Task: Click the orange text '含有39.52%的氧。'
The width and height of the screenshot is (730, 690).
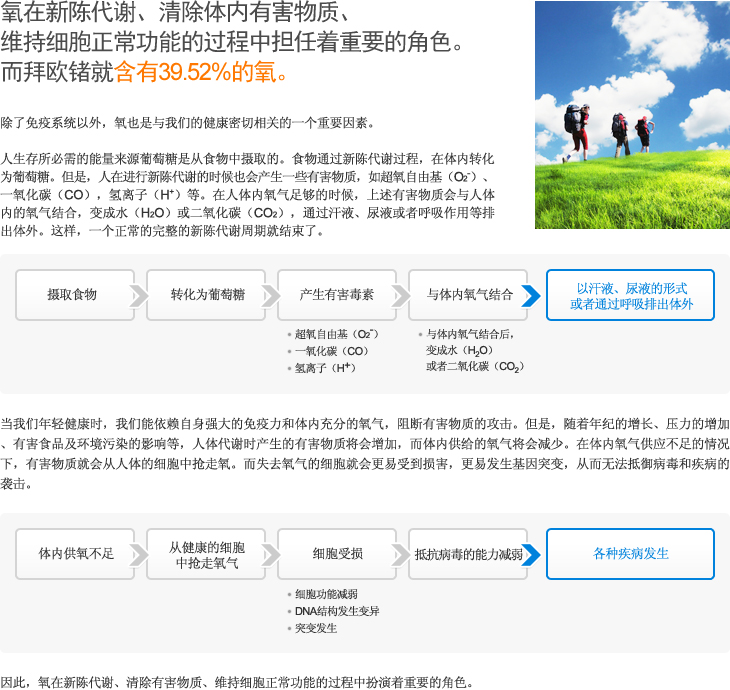Action: click(x=201, y=72)
